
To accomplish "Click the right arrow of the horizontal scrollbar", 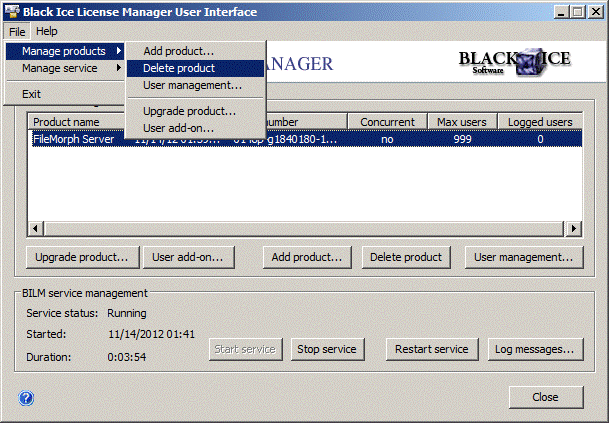I will pyautogui.click(x=573, y=228).
